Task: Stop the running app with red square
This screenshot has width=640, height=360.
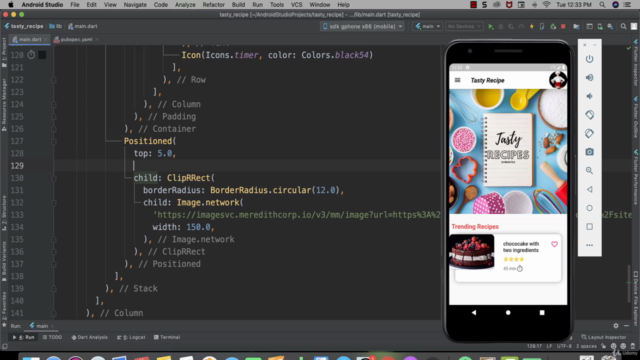Action: pyautogui.click(x=563, y=27)
